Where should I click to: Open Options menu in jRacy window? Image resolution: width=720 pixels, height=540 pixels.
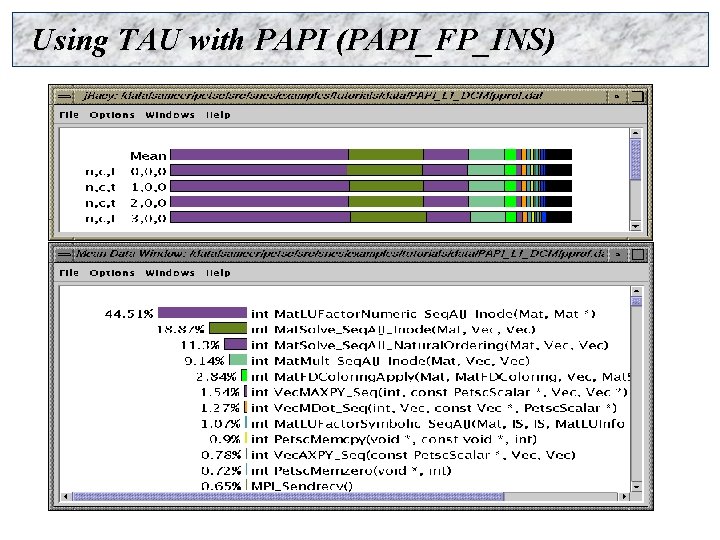click(112, 115)
